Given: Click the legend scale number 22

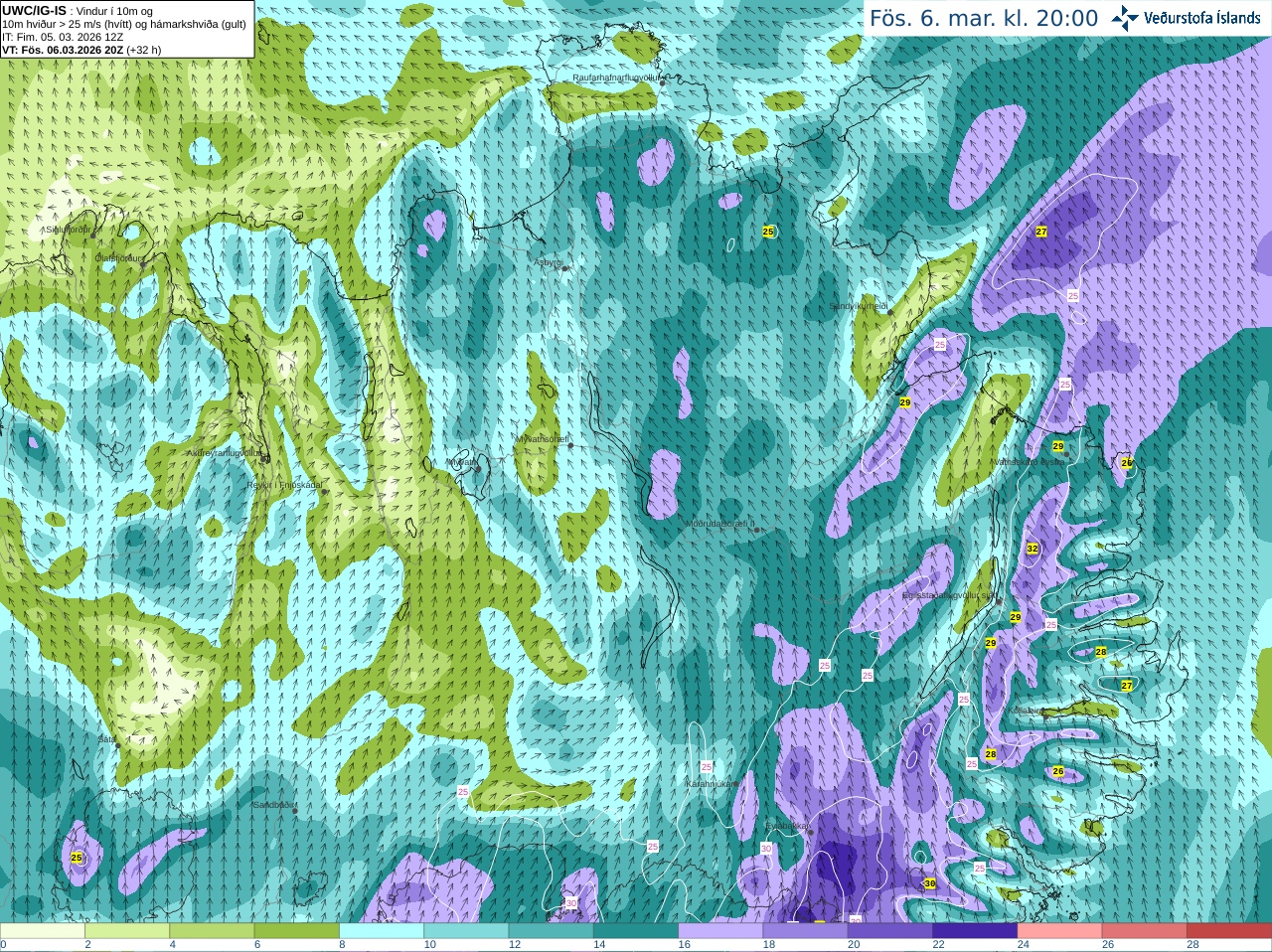Looking at the screenshot, I should coord(938,945).
